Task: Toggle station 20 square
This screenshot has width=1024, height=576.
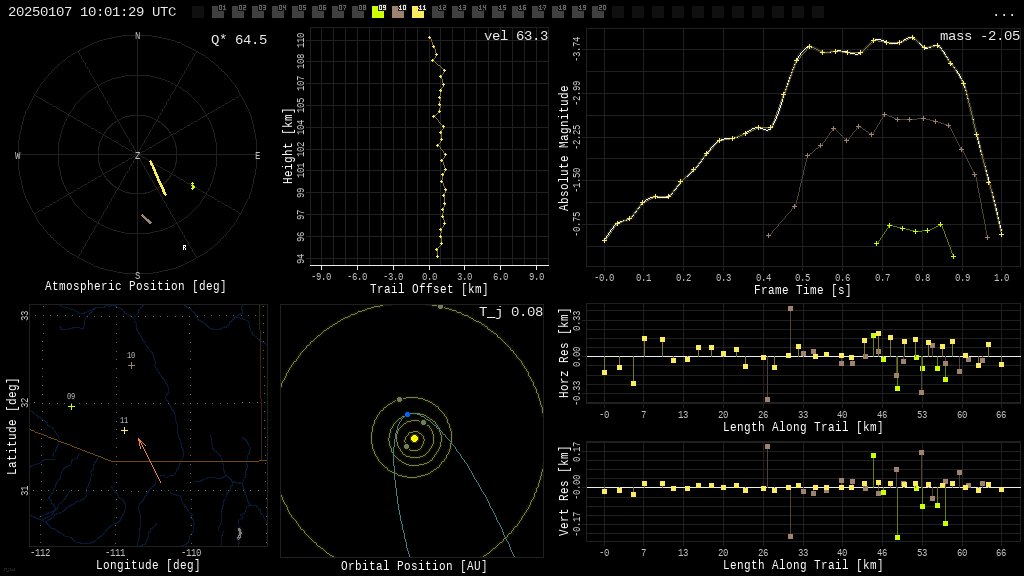Action: [x=598, y=12]
